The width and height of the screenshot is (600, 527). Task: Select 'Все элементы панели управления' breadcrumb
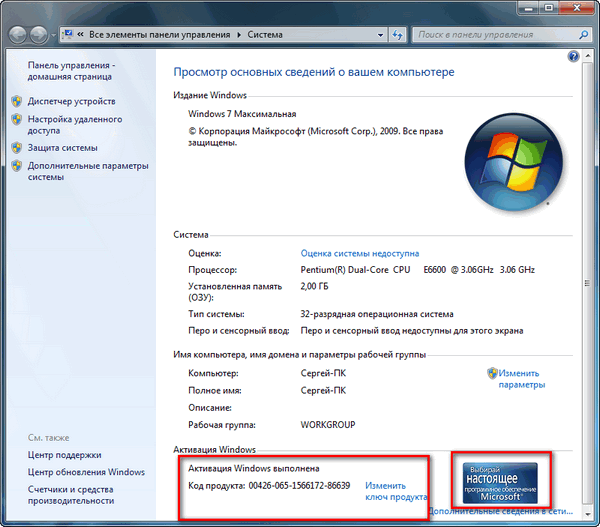coord(160,35)
